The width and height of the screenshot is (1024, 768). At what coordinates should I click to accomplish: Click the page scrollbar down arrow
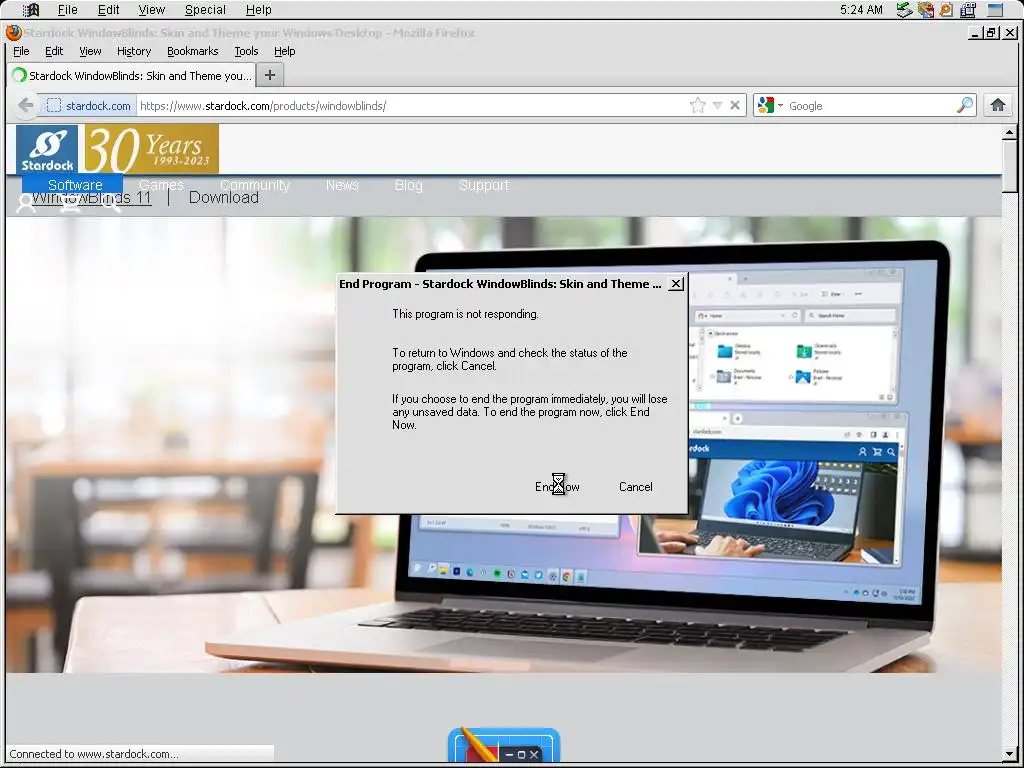click(x=1009, y=754)
